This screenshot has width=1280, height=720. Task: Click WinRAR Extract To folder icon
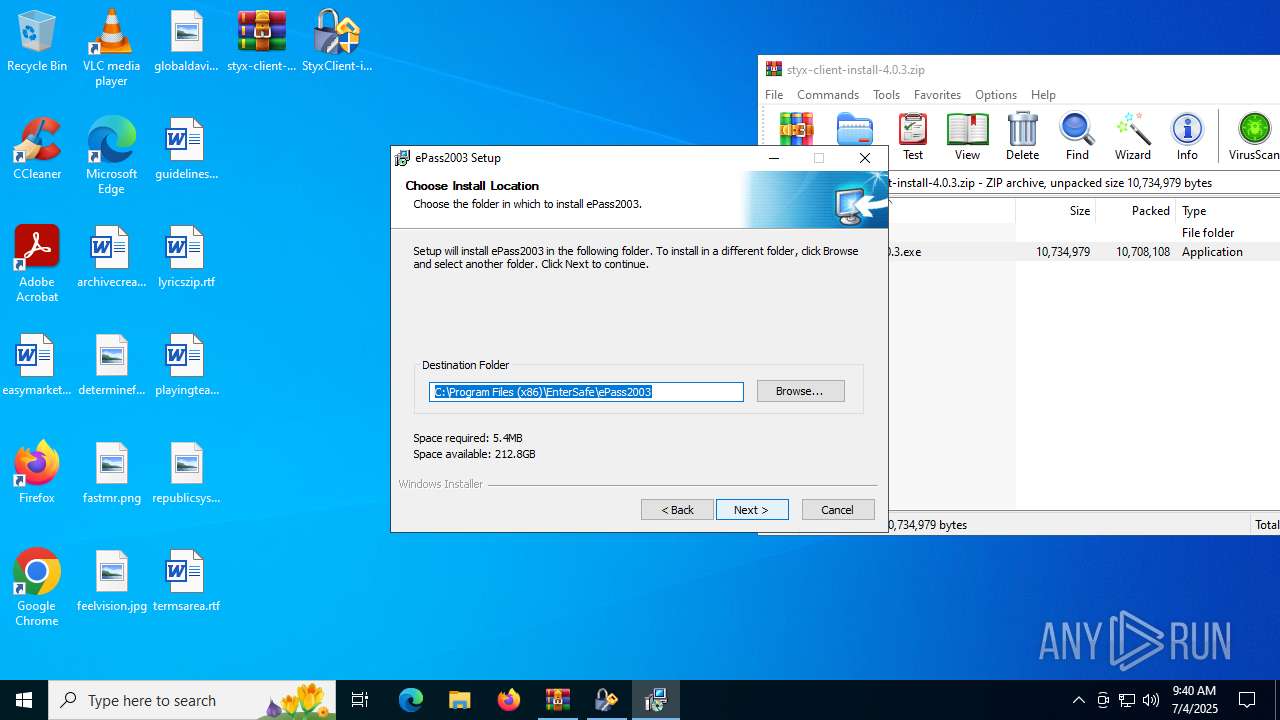855,129
